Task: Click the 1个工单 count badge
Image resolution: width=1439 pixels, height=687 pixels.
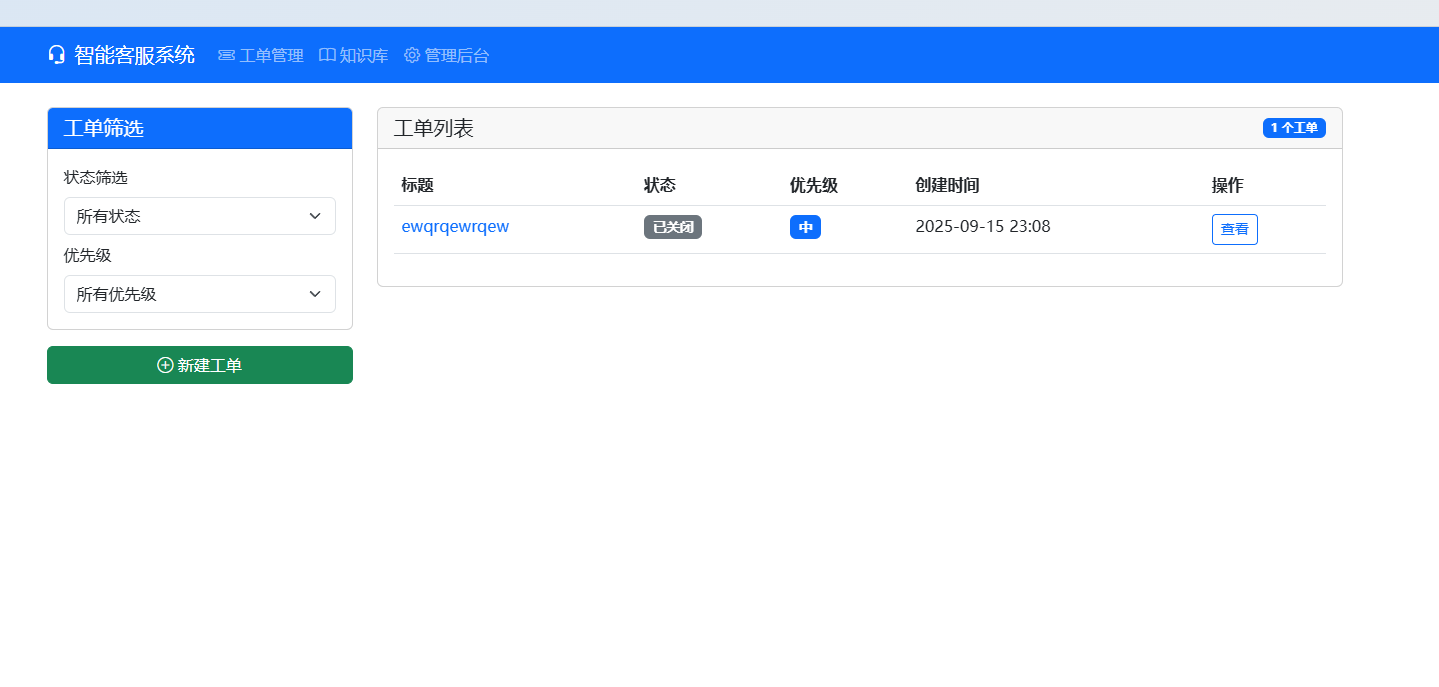Action: click(x=1294, y=127)
